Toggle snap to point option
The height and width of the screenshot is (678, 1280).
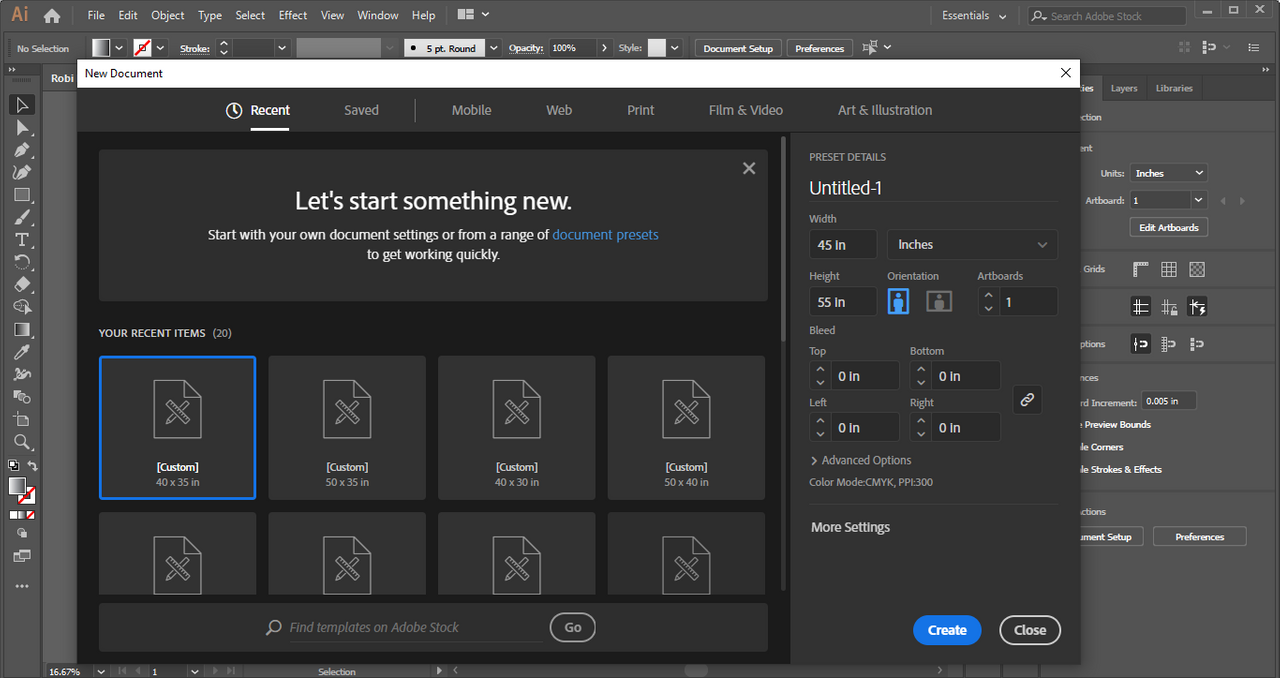tap(1141, 344)
